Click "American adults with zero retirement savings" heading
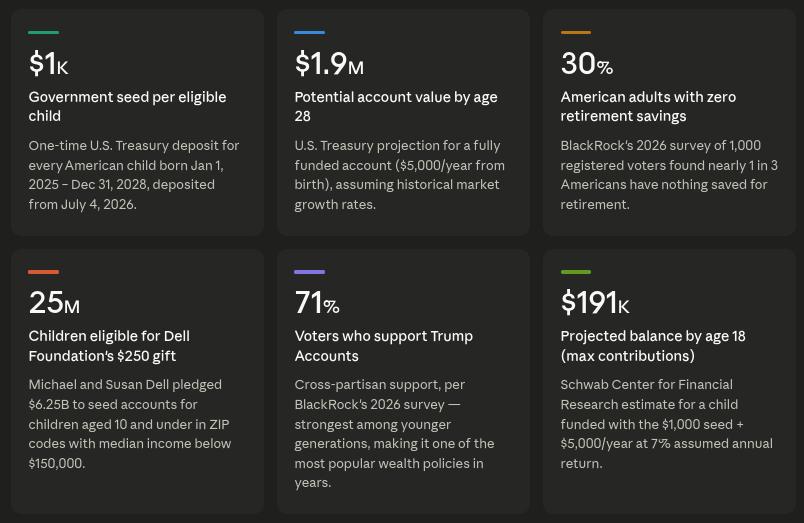Image resolution: width=804 pixels, height=523 pixels. 648,106
